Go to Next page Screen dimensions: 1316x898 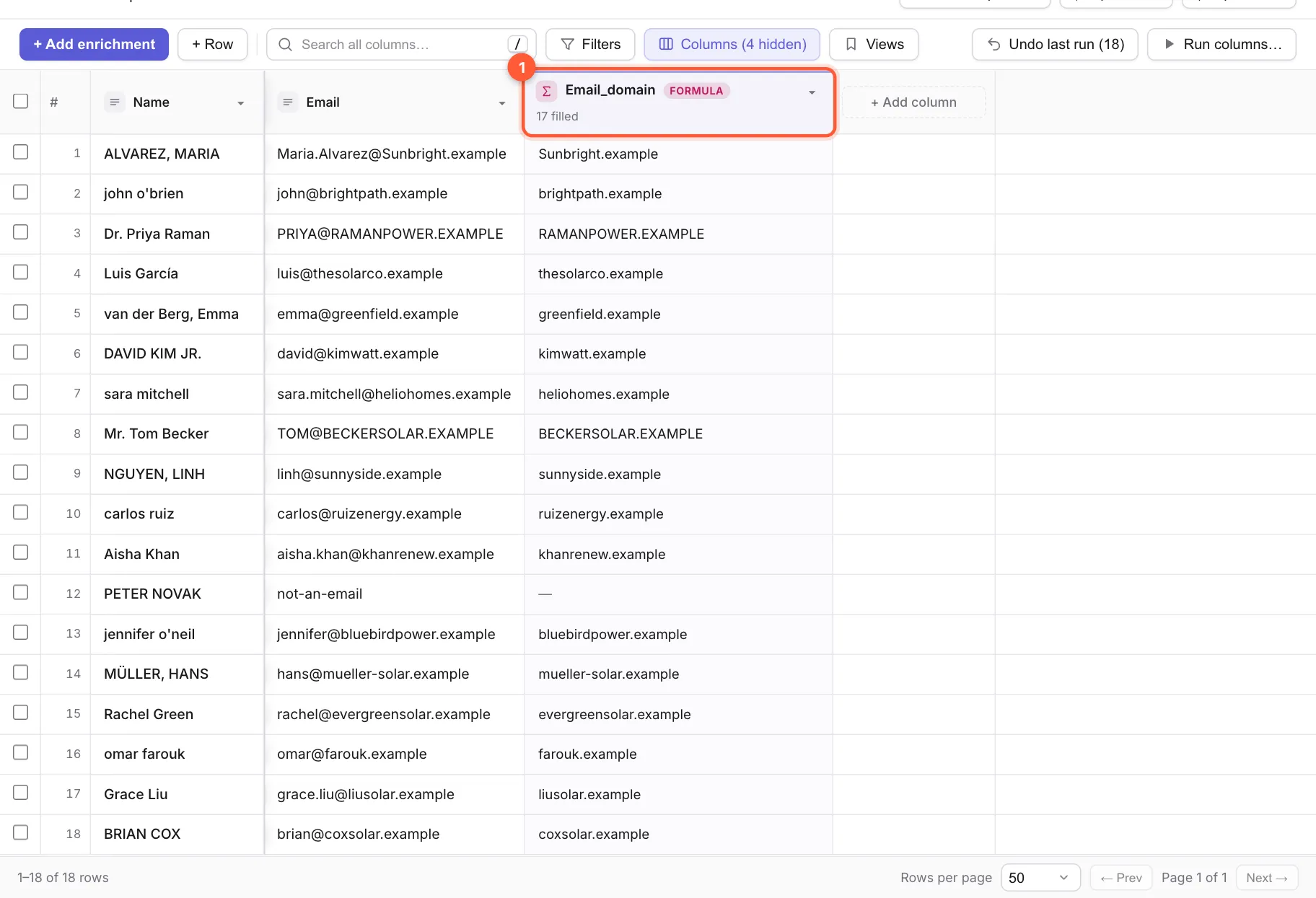pyautogui.click(x=1267, y=878)
